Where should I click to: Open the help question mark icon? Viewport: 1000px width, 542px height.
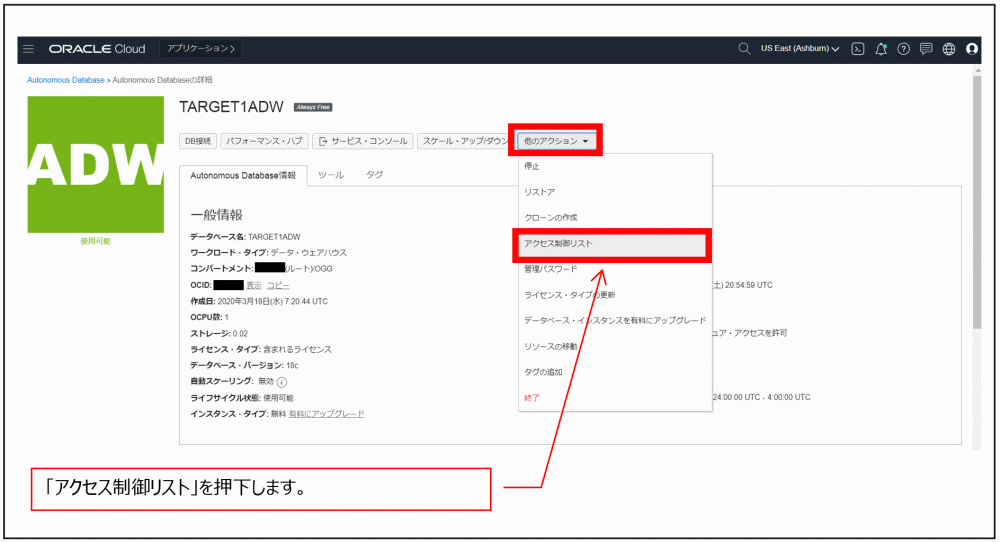point(904,49)
